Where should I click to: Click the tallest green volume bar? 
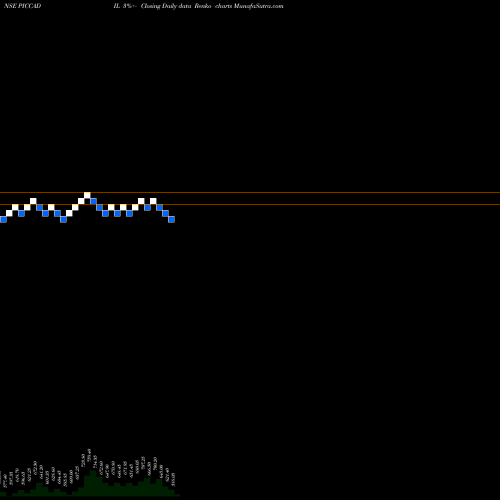(x=93, y=483)
